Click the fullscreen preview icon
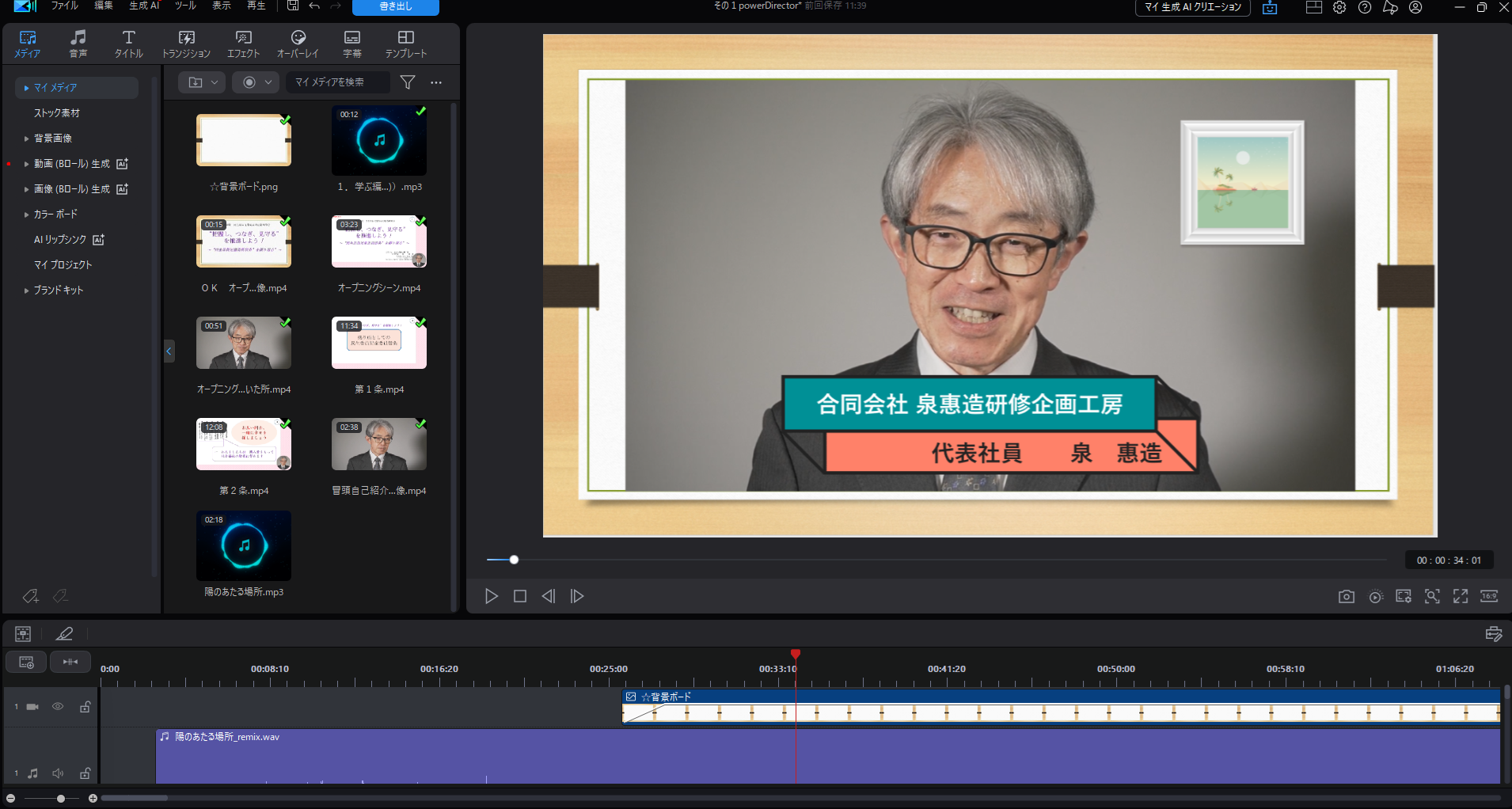The image size is (1512, 809). 1461,597
